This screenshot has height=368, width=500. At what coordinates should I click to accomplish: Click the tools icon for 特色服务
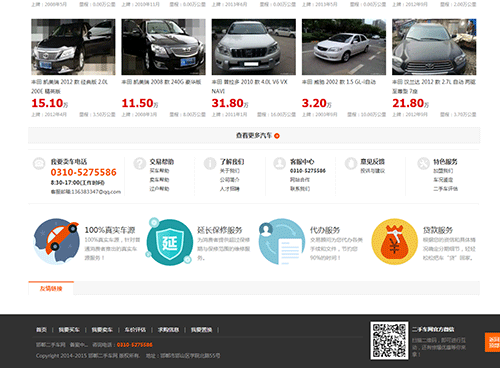[x=423, y=164]
